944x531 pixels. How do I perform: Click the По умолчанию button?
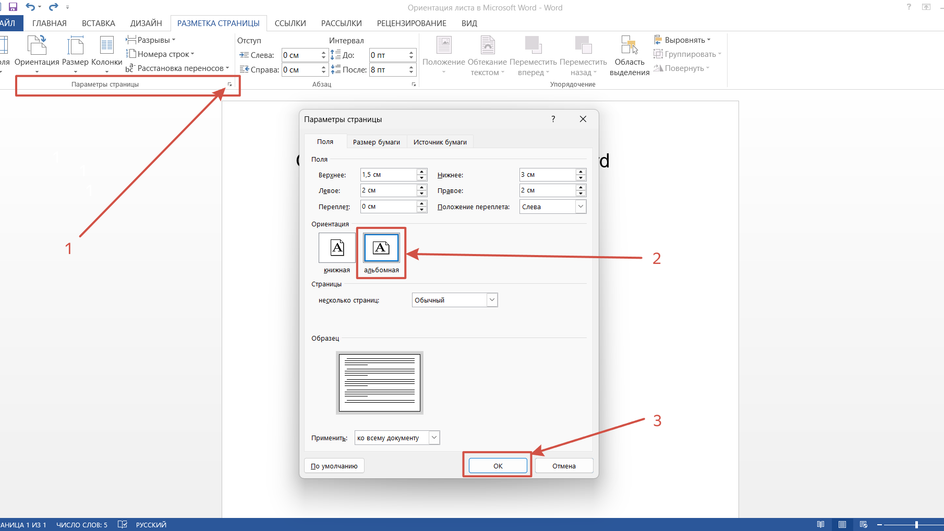point(334,466)
